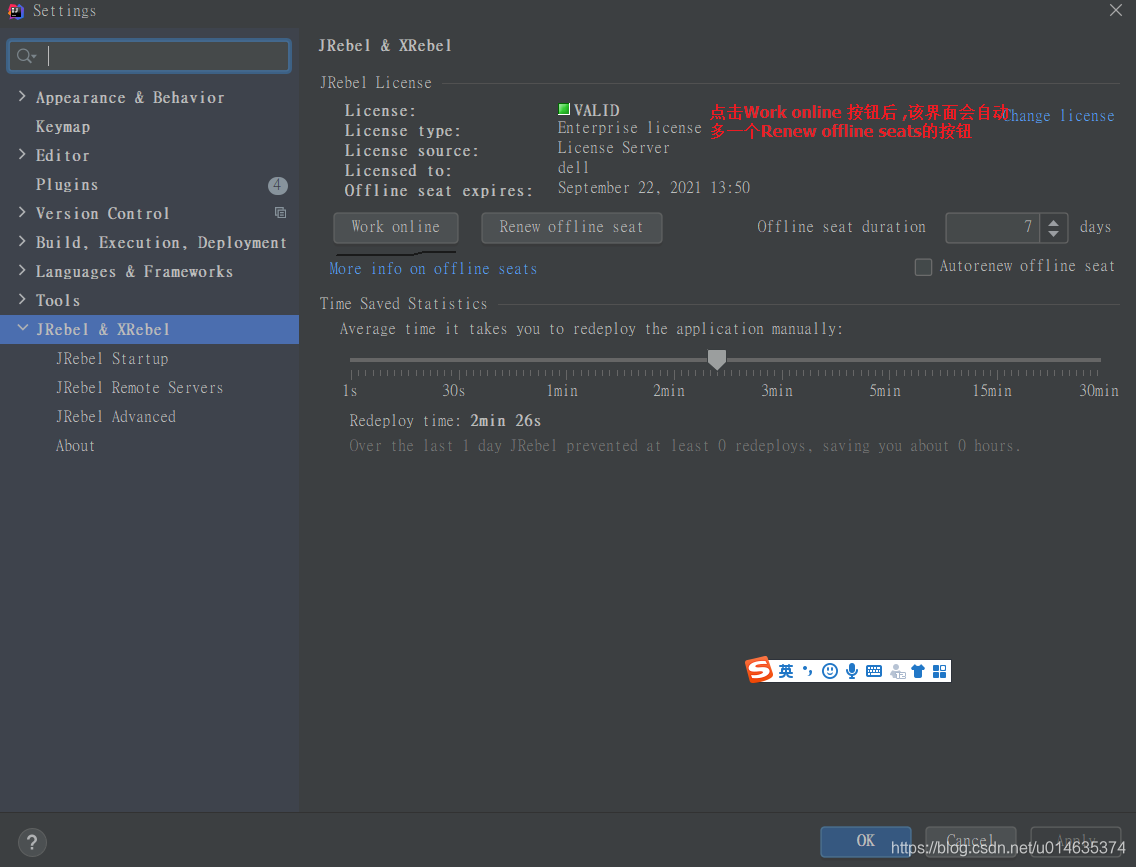Viewport: 1136px width, 867px height.
Task: Select JRebel Startup in the tree
Action: [112, 359]
